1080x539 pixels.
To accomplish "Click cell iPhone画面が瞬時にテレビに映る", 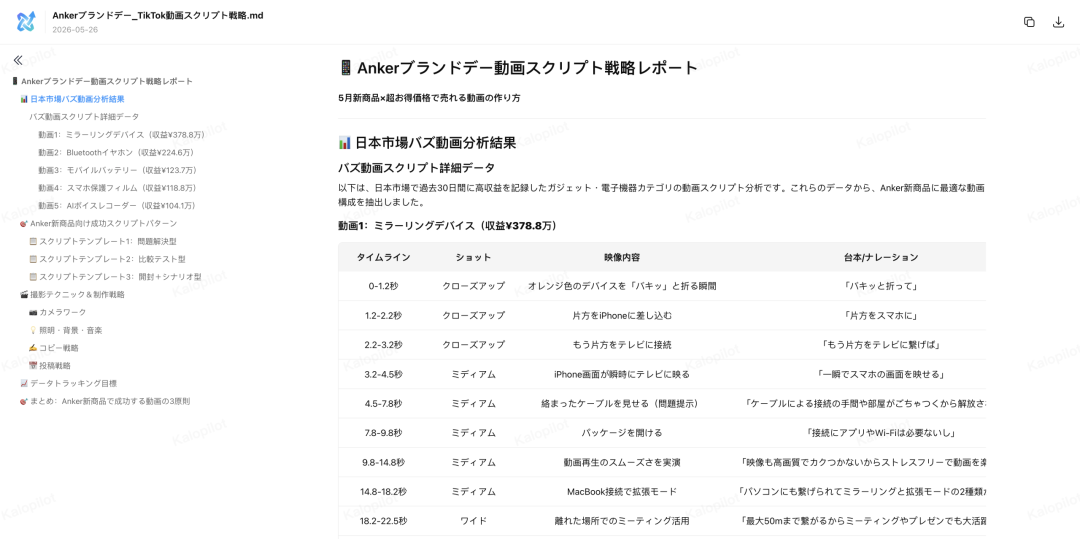I will [x=622, y=374].
